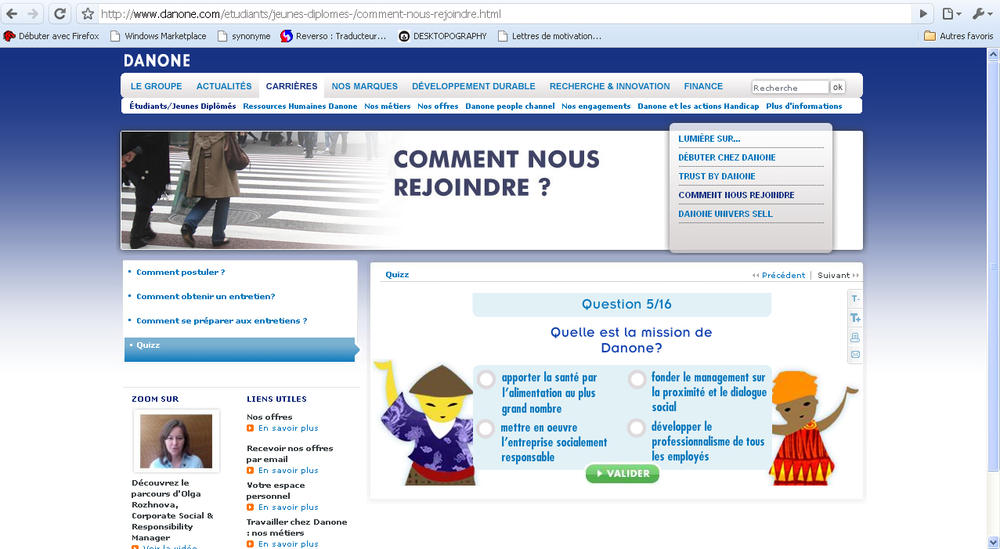Open the ACTUALITÉS menu

224,86
